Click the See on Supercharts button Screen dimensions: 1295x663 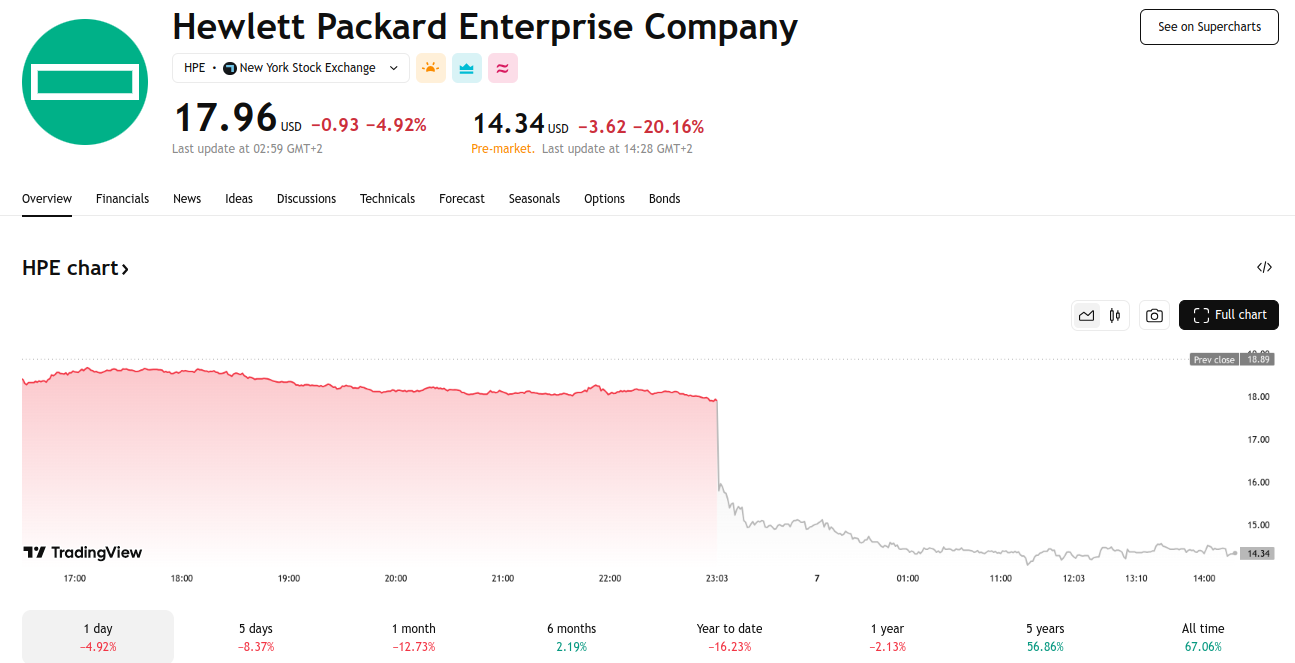tap(1209, 27)
